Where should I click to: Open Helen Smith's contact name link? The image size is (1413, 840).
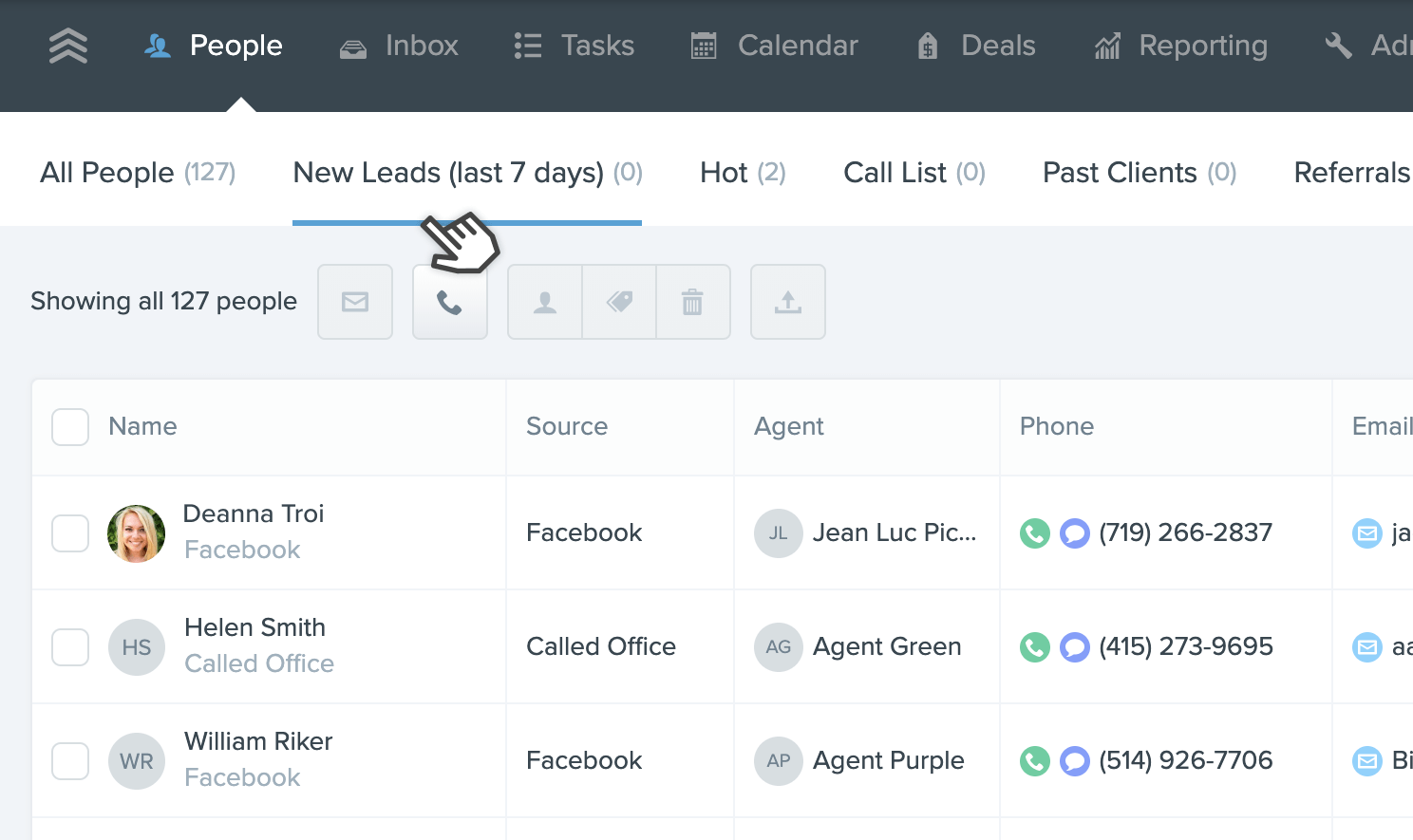click(x=254, y=627)
